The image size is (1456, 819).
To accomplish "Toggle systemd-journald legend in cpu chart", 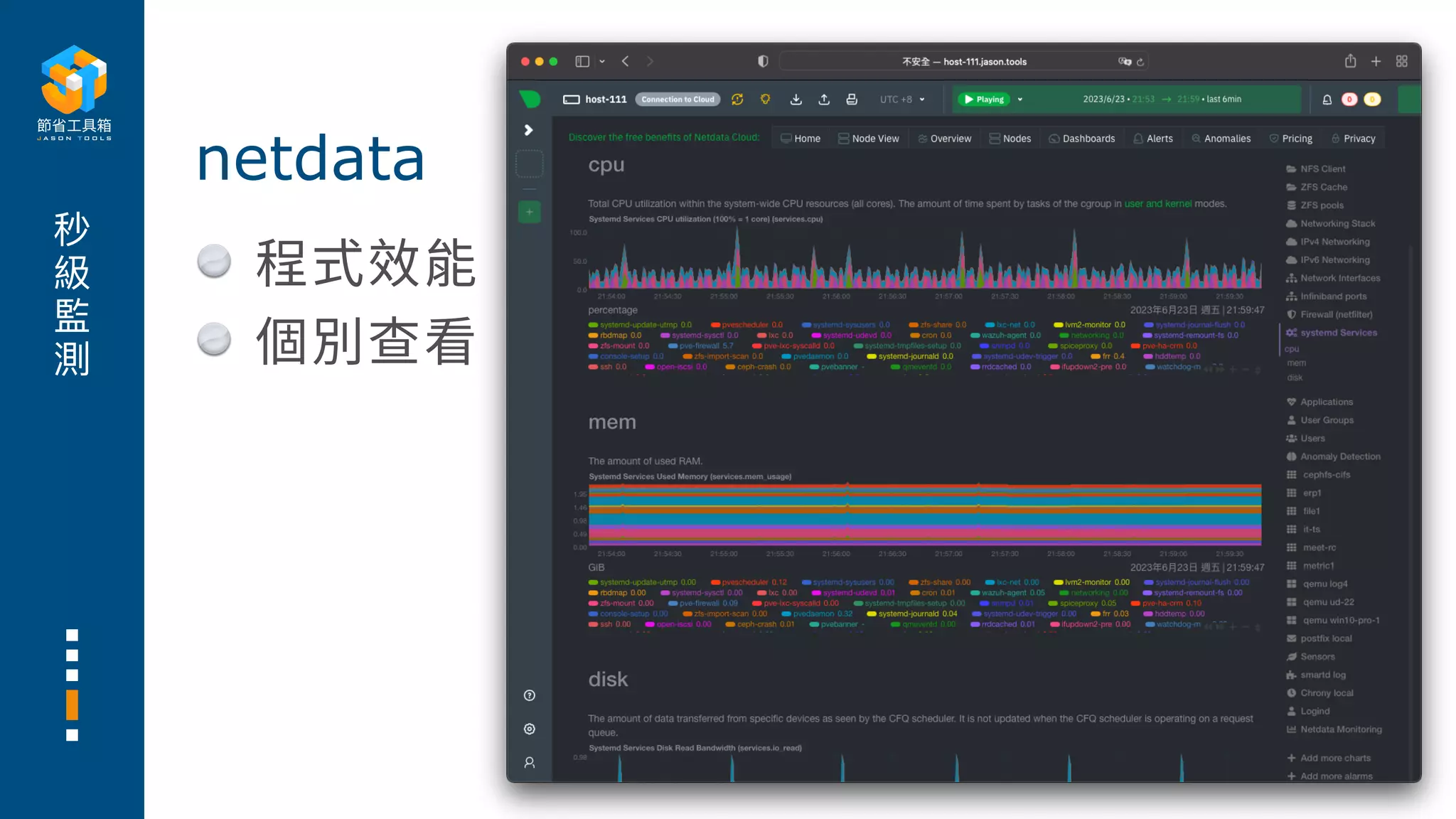I will [x=910, y=356].
